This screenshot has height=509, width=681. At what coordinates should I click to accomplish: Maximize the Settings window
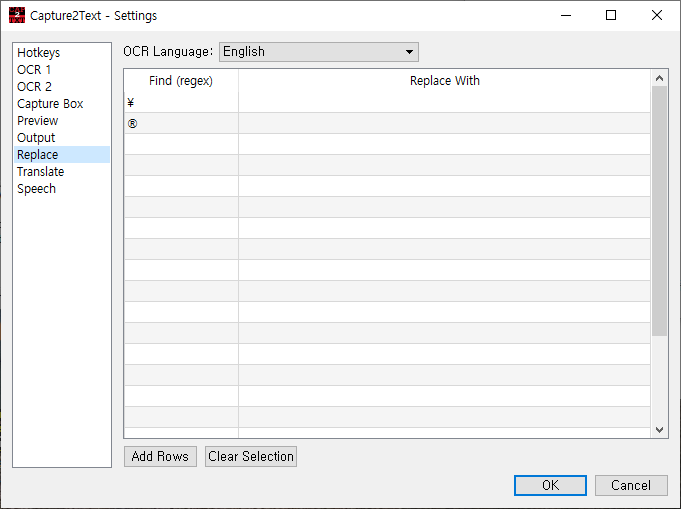(x=611, y=15)
